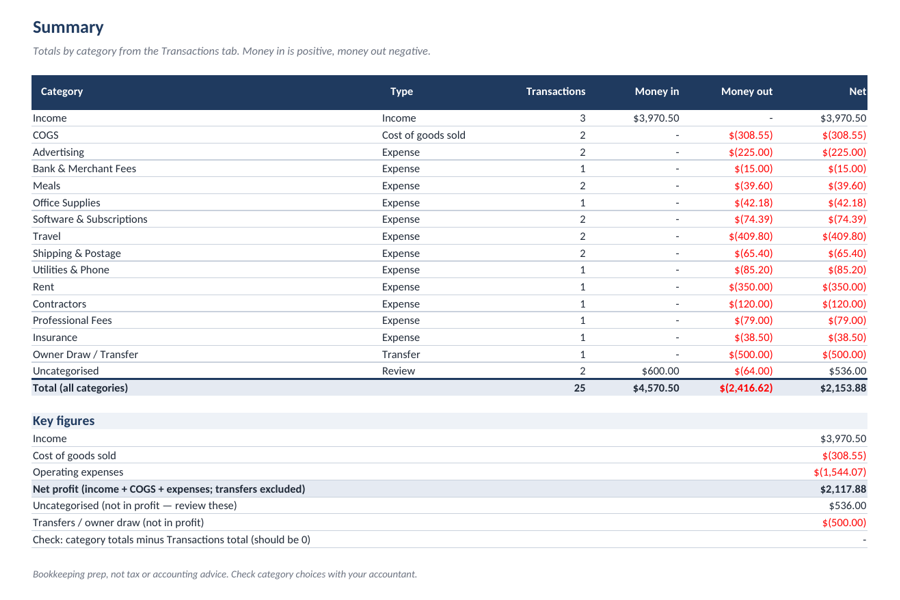
Task: Click the Review type cell
Action: pyautogui.click(x=398, y=371)
